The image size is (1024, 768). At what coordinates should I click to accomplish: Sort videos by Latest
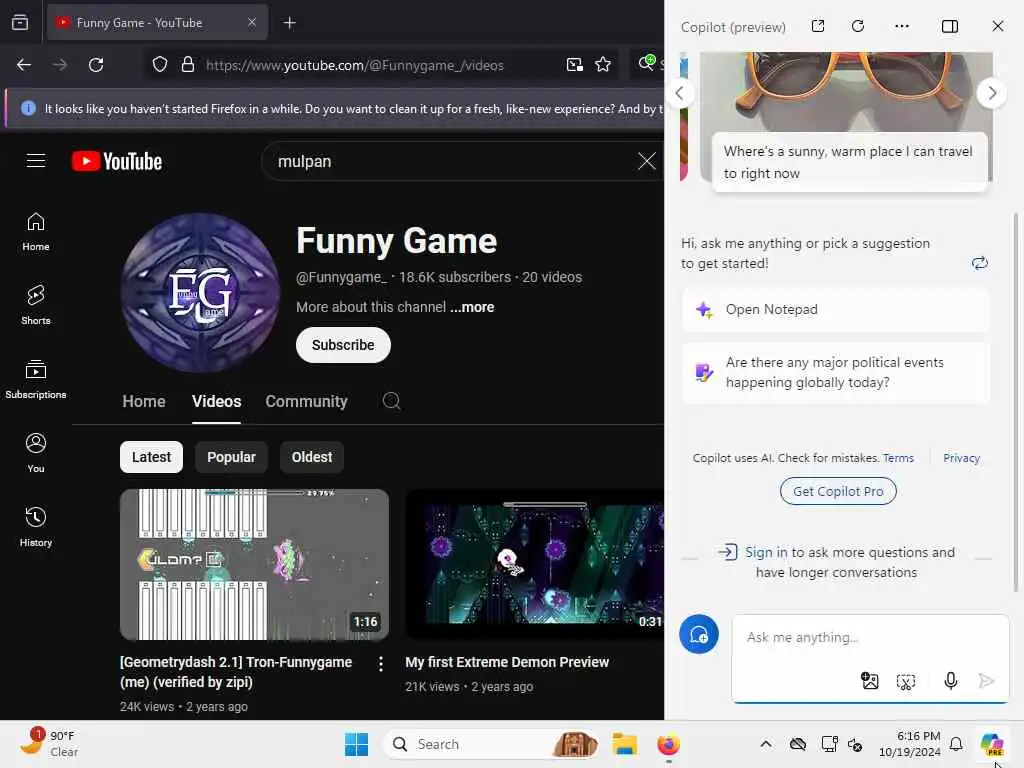tap(152, 457)
